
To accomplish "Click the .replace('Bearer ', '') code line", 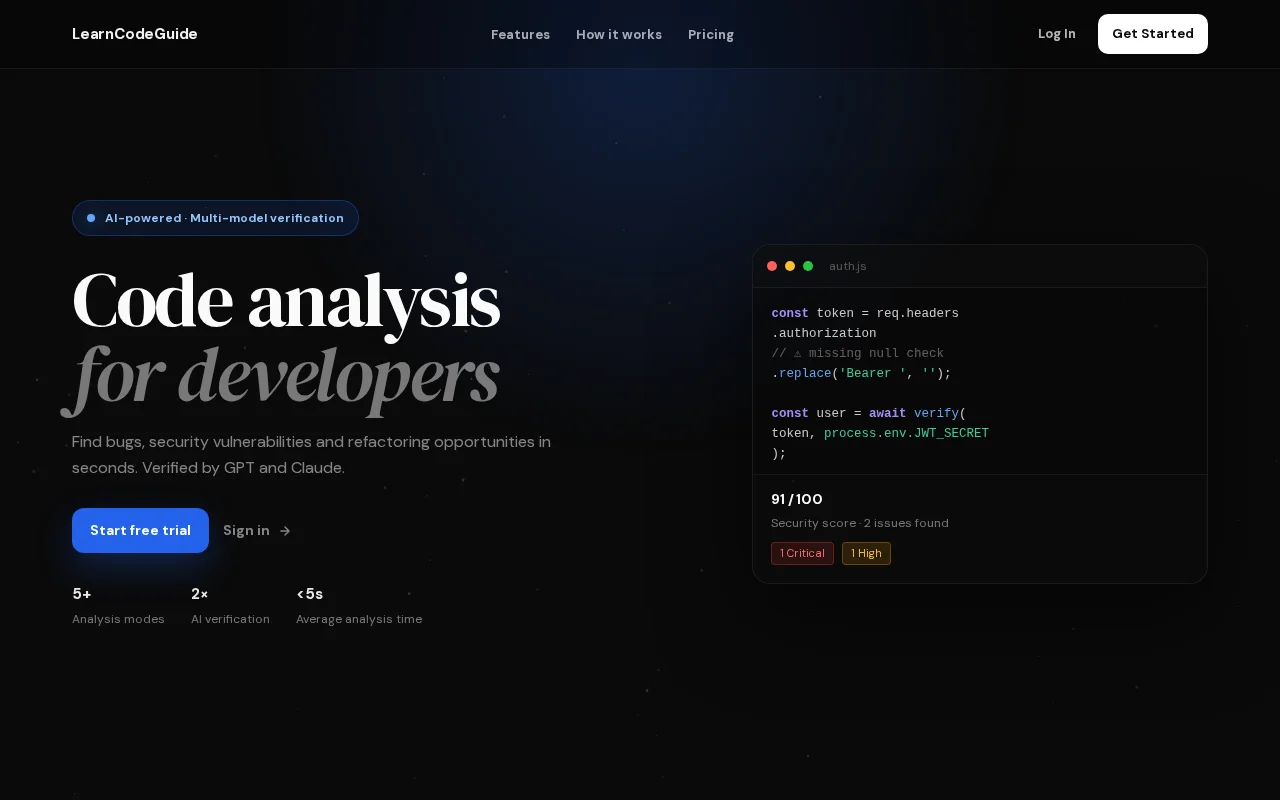I will coord(862,373).
